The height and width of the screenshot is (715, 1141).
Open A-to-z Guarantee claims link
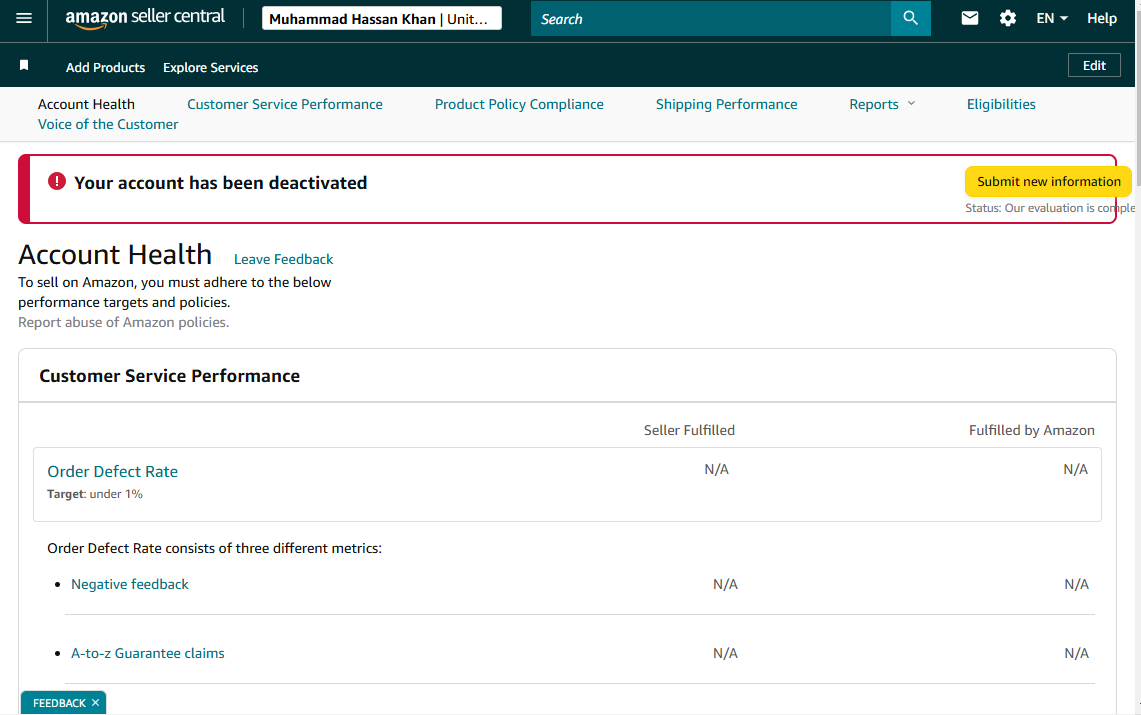click(x=148, y=653)
